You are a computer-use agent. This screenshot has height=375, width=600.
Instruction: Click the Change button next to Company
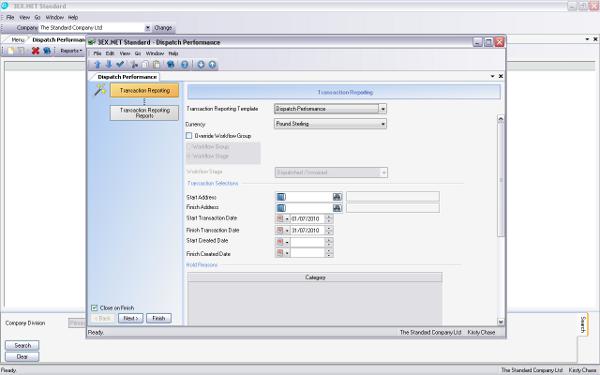[163, 28]
